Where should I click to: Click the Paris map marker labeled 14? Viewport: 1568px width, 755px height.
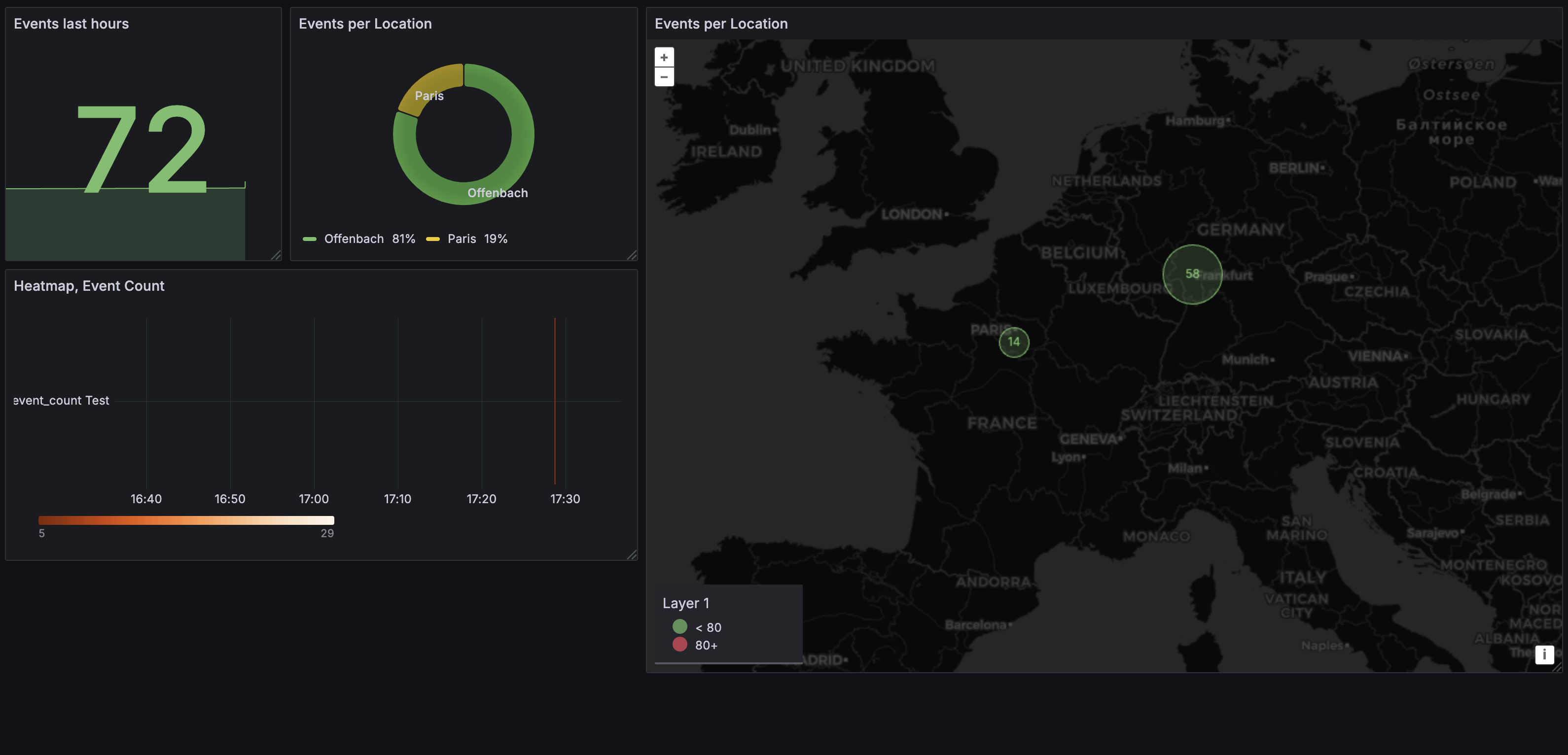(1013, 342)
